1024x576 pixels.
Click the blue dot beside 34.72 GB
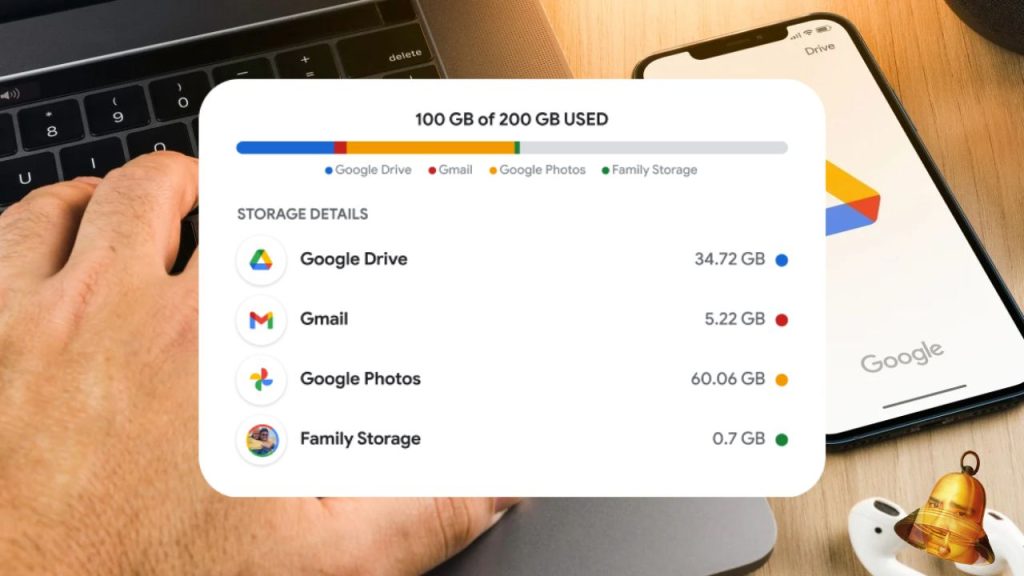pos(781,260)
